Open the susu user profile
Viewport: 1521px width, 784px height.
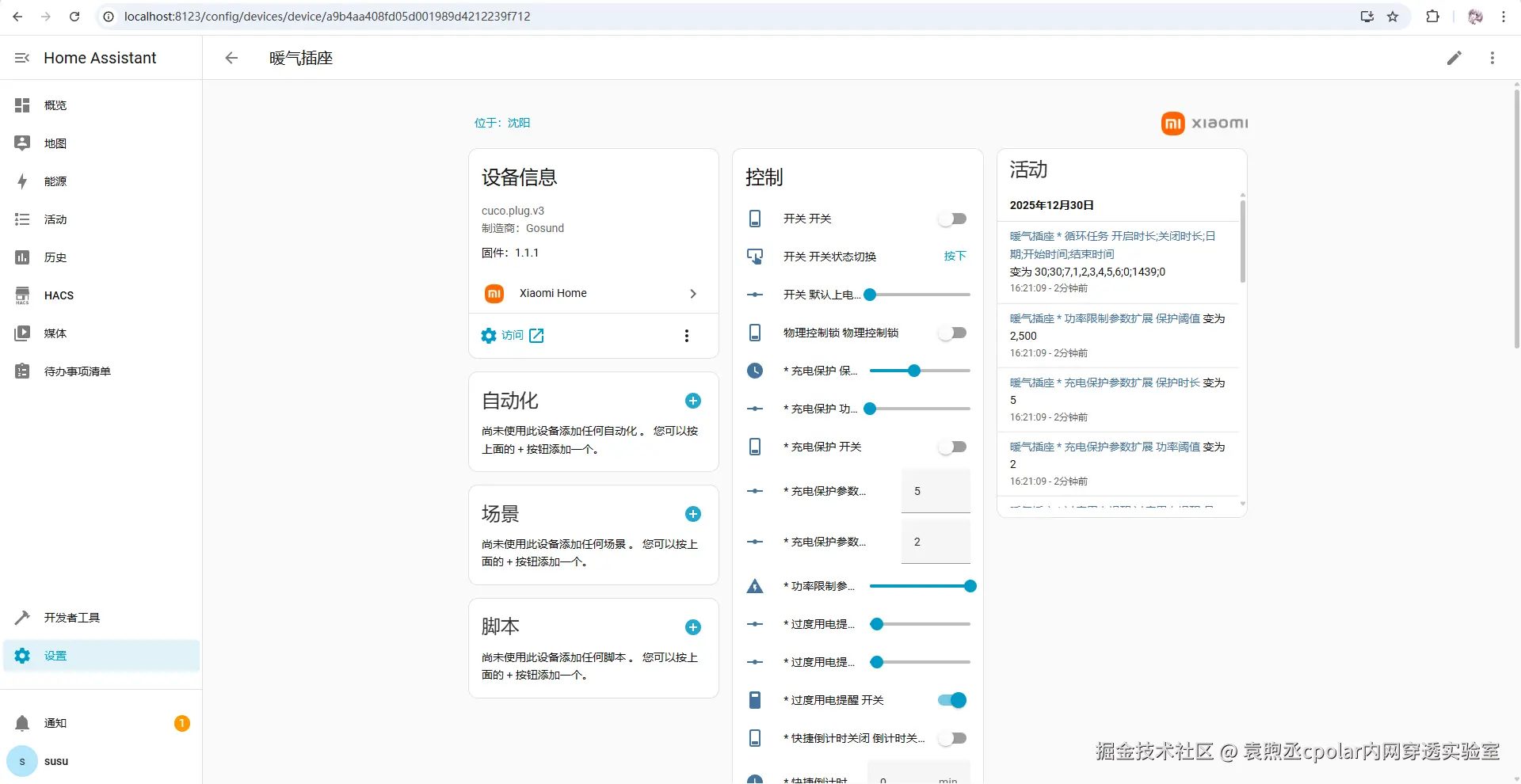(101, 761)
